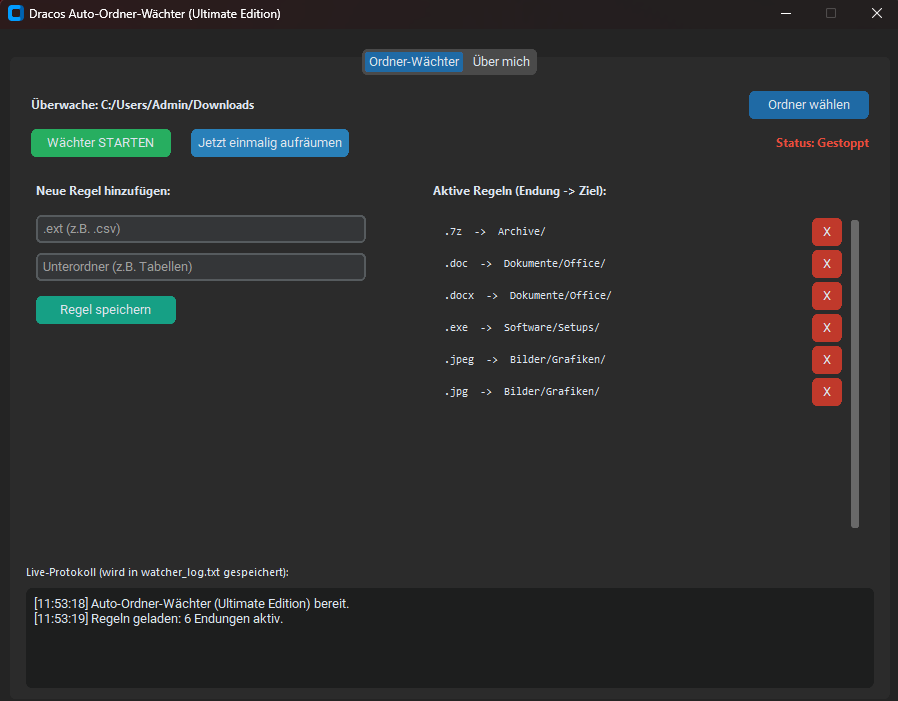Remove the .exe rule with the X button
Viewport: 898px width, 701px height.
[826, 328]
